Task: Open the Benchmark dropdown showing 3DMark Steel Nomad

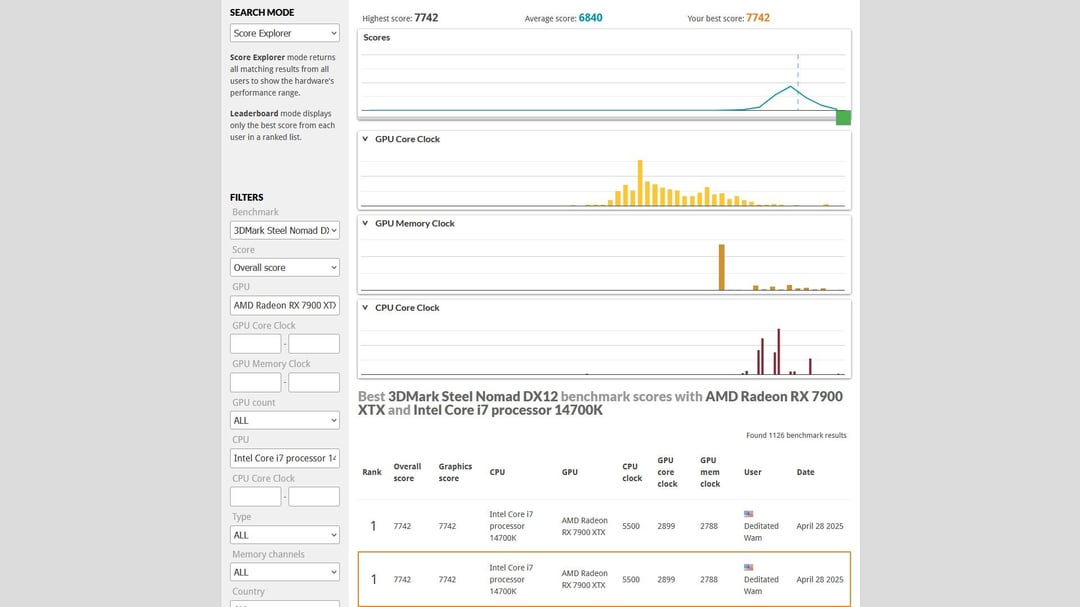Action: point(284,230)
